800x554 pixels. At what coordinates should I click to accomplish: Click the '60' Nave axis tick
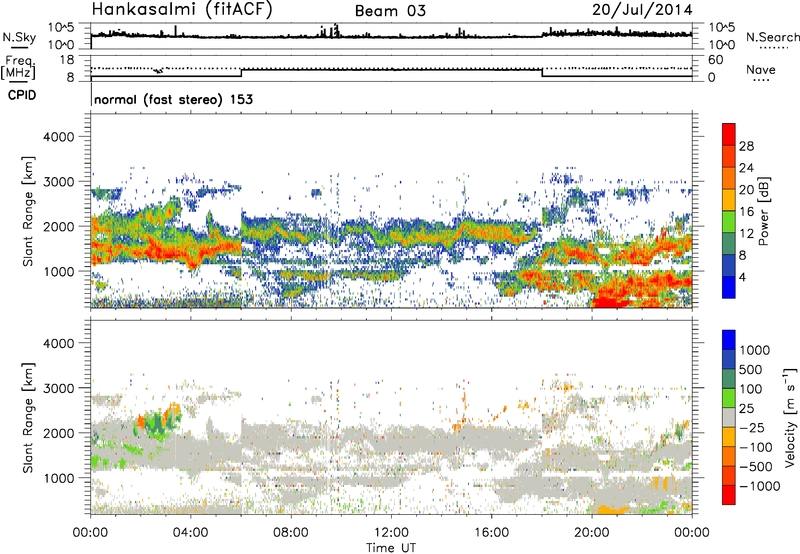pos(716,60)
